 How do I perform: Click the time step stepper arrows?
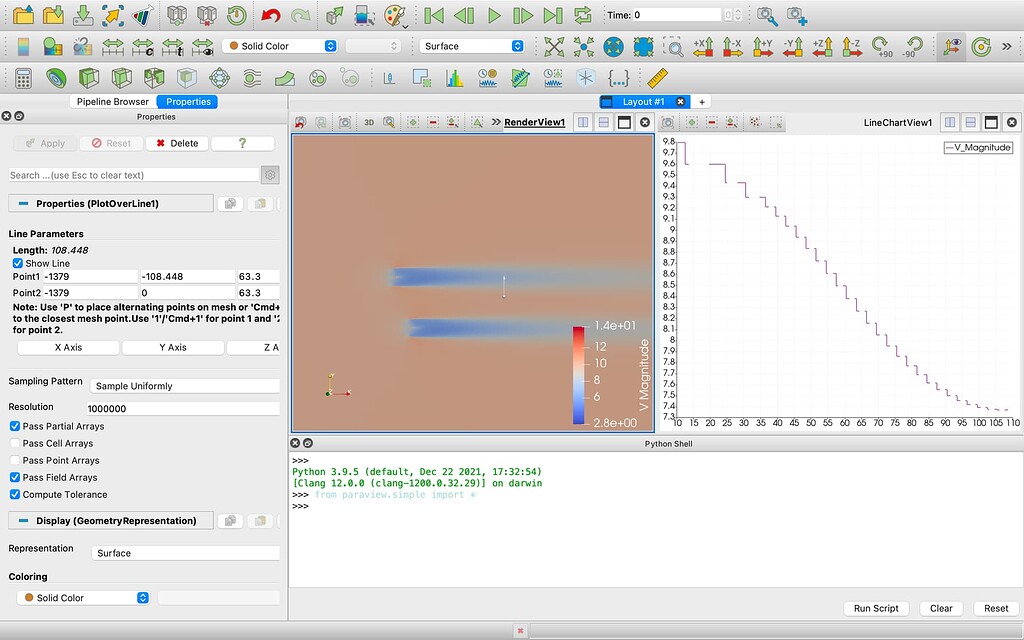point(738,14)
